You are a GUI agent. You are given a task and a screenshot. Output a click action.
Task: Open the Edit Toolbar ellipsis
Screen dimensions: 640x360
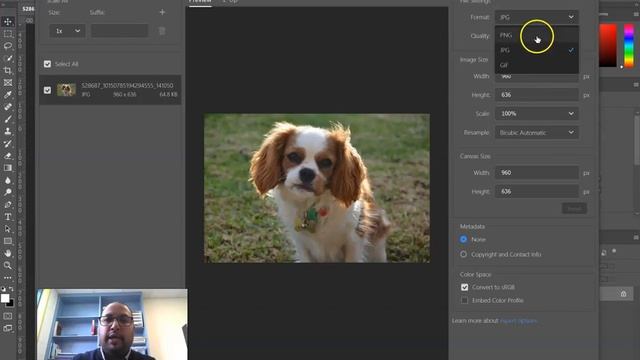[x=8, y=278]
